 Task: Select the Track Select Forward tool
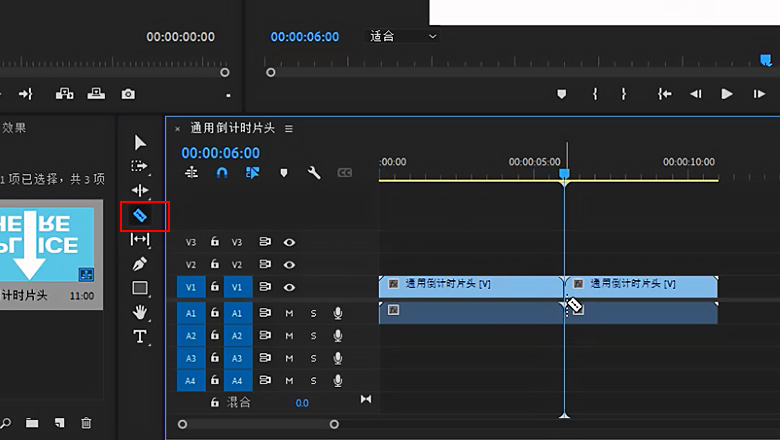pos(140,166)
